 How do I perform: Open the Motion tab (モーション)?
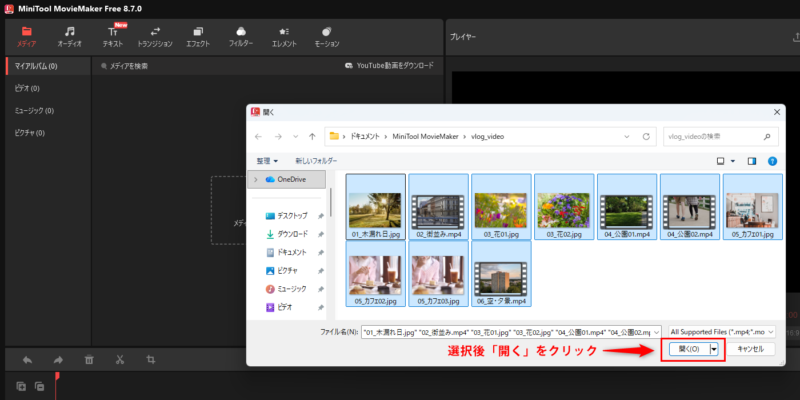(327, 37)
